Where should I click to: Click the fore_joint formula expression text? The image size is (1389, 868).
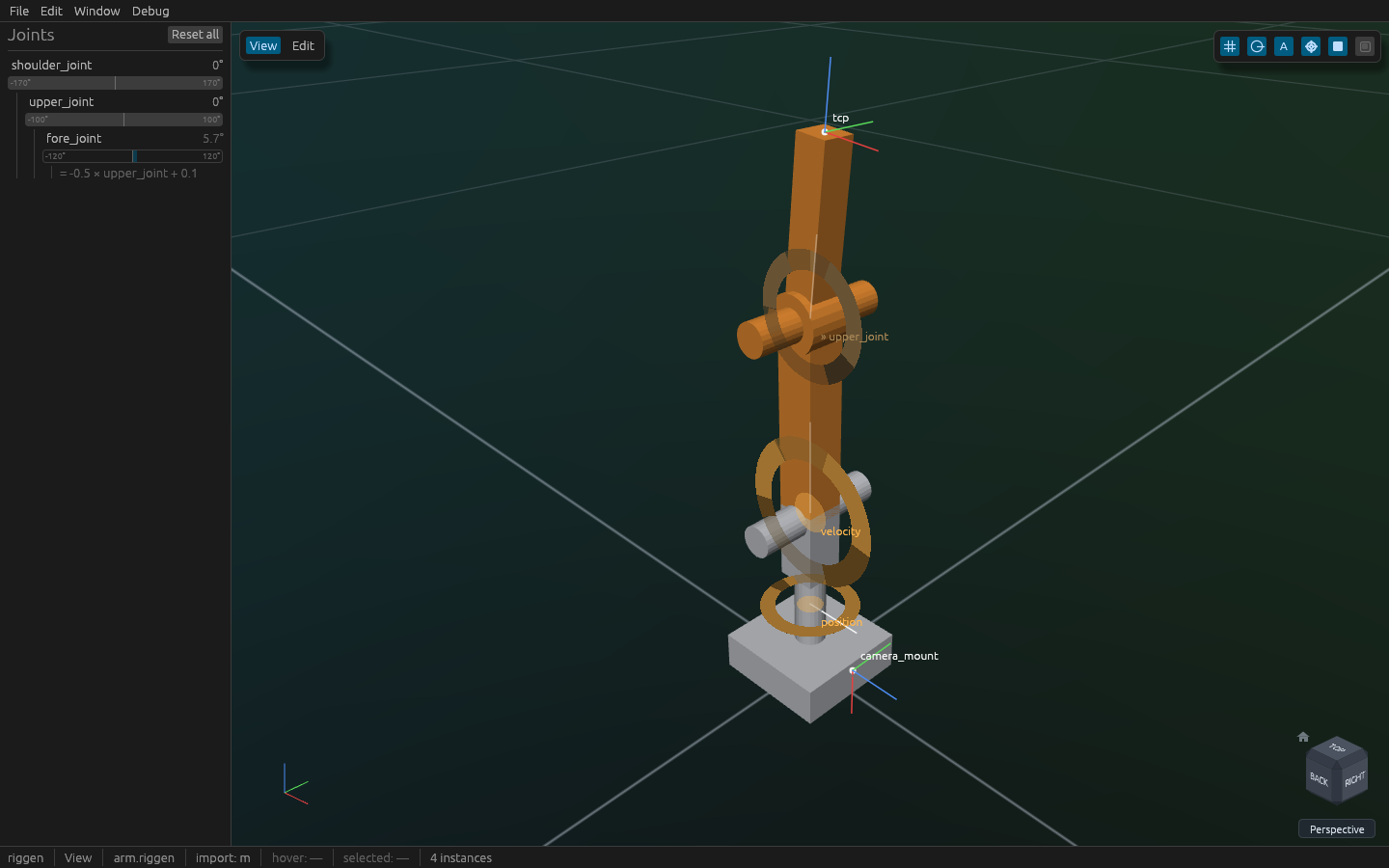(128, 174)
